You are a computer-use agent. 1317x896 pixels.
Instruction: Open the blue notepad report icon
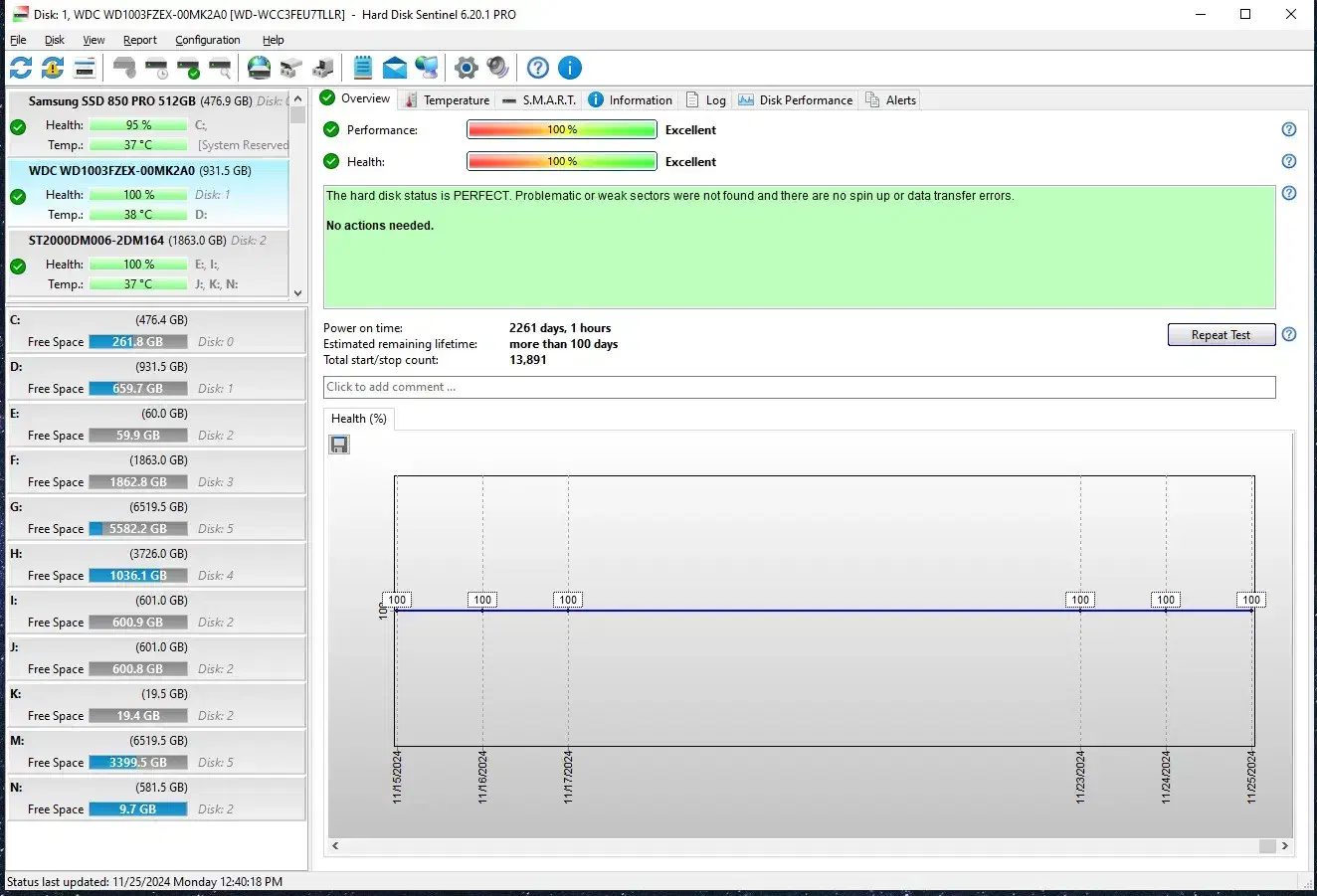pos(363,68)
